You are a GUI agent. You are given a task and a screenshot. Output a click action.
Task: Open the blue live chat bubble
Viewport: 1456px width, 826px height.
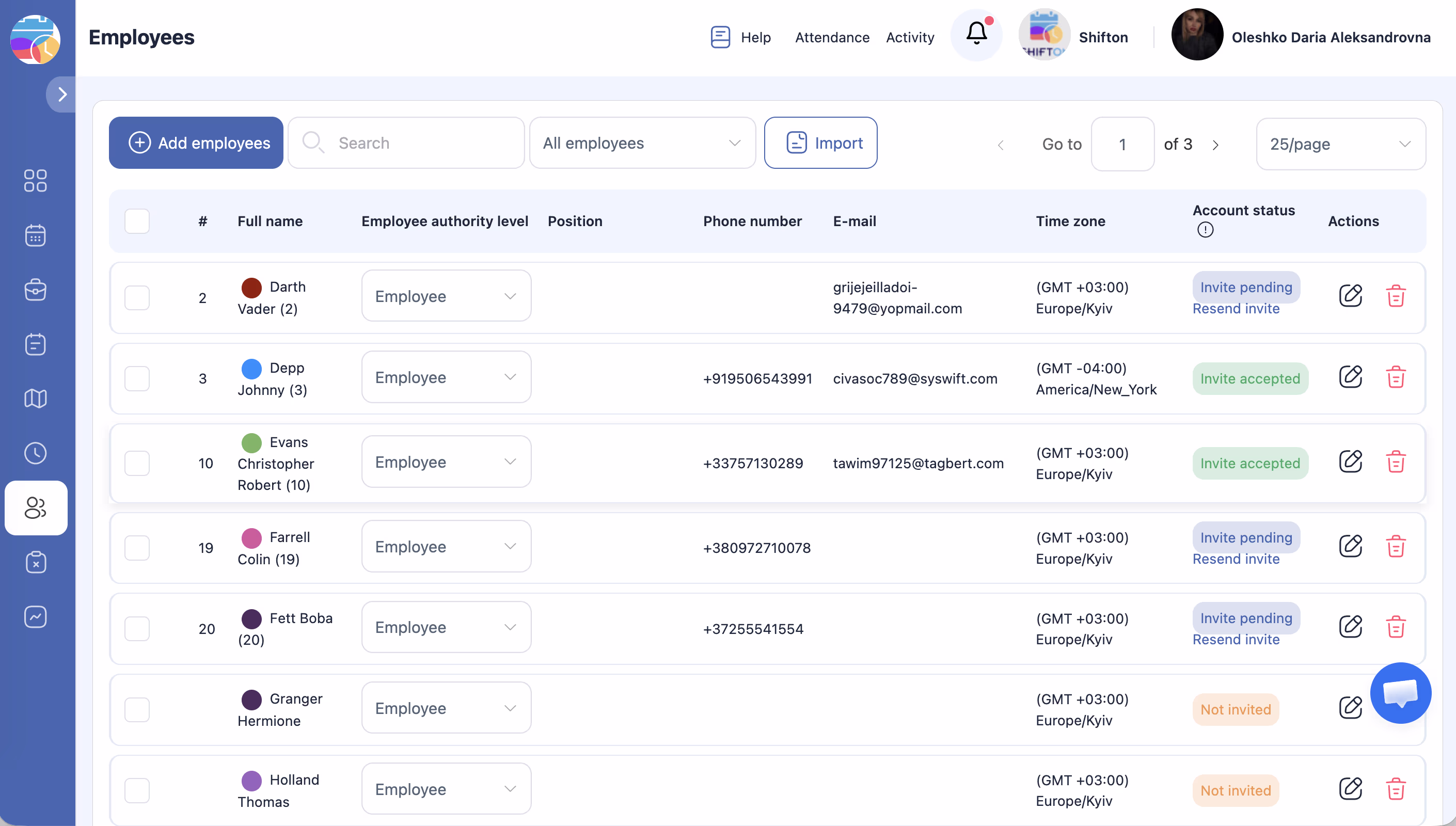pos(1400,693)
